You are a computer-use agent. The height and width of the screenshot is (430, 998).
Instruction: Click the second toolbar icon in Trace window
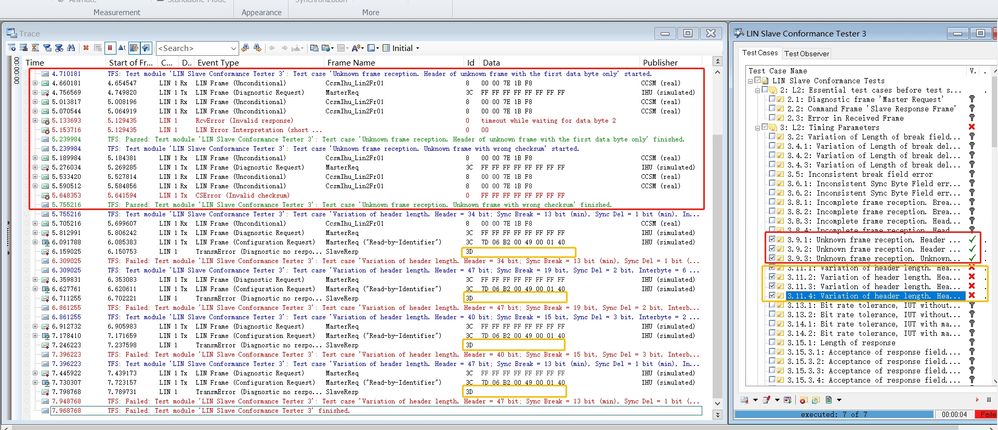click(24, 48)
